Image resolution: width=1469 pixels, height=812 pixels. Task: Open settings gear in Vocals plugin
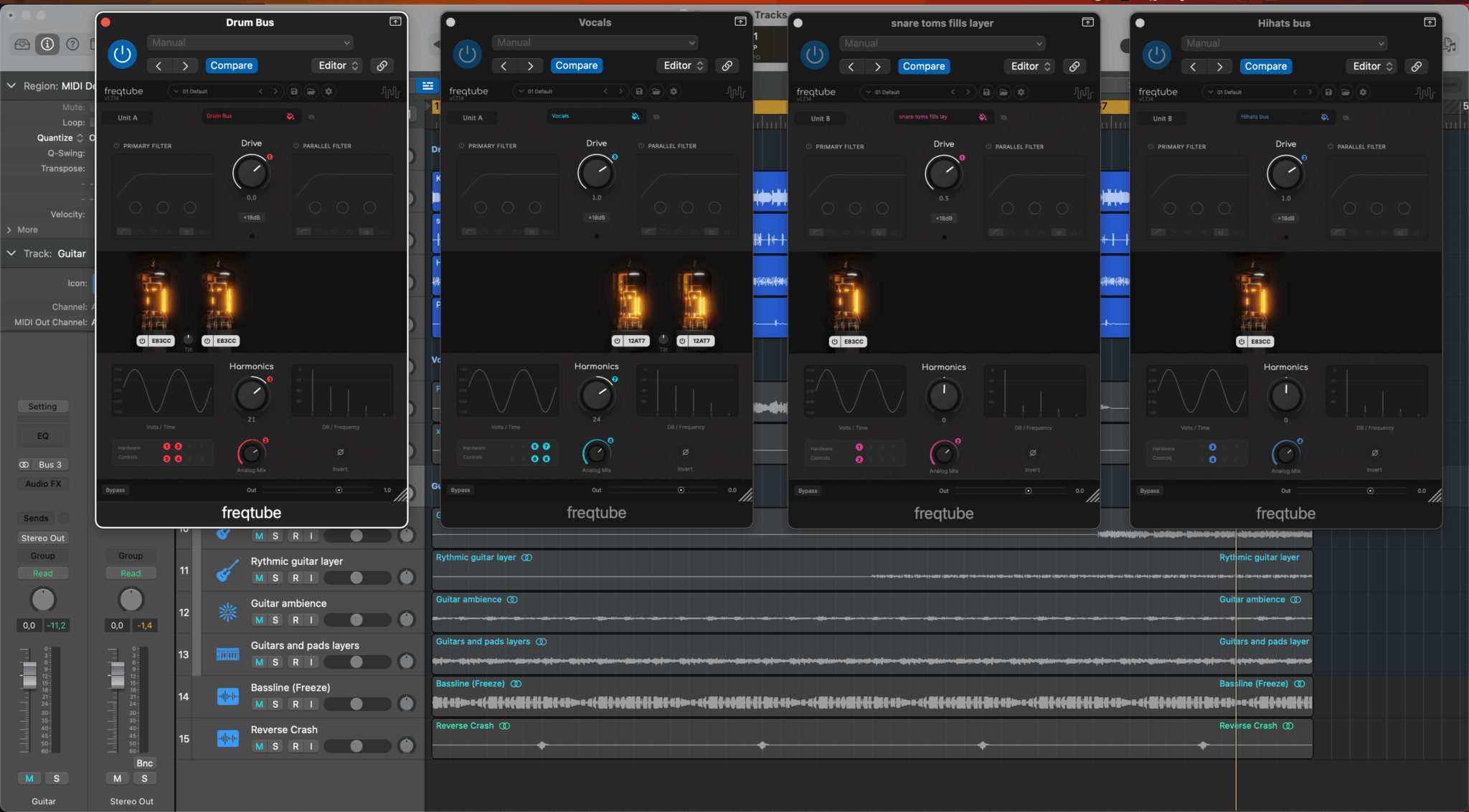tap(674, 92)
